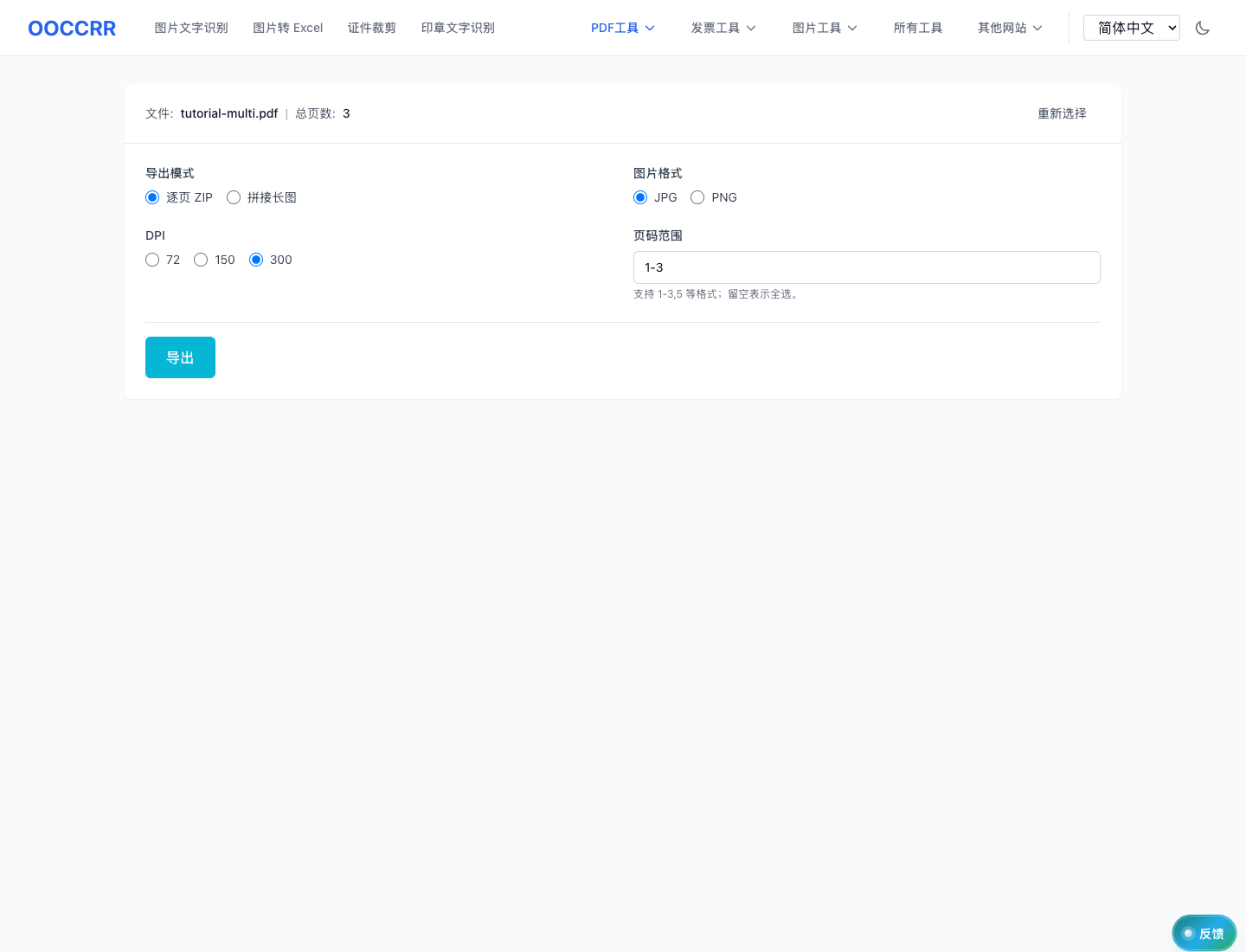Select 拼接长图 export mode

234,197
